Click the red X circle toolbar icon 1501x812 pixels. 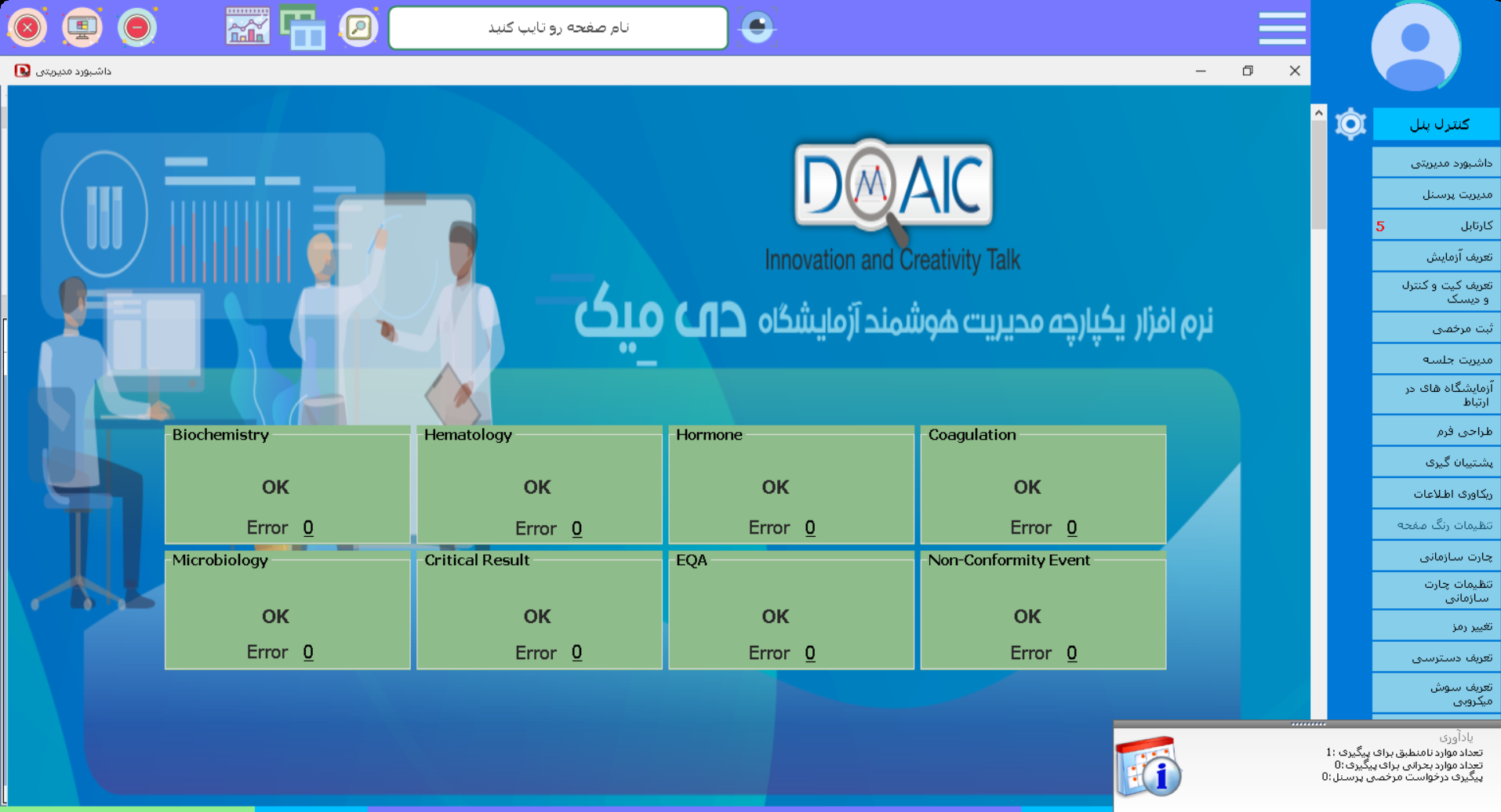pyautogui.click(x=27, y=27)
